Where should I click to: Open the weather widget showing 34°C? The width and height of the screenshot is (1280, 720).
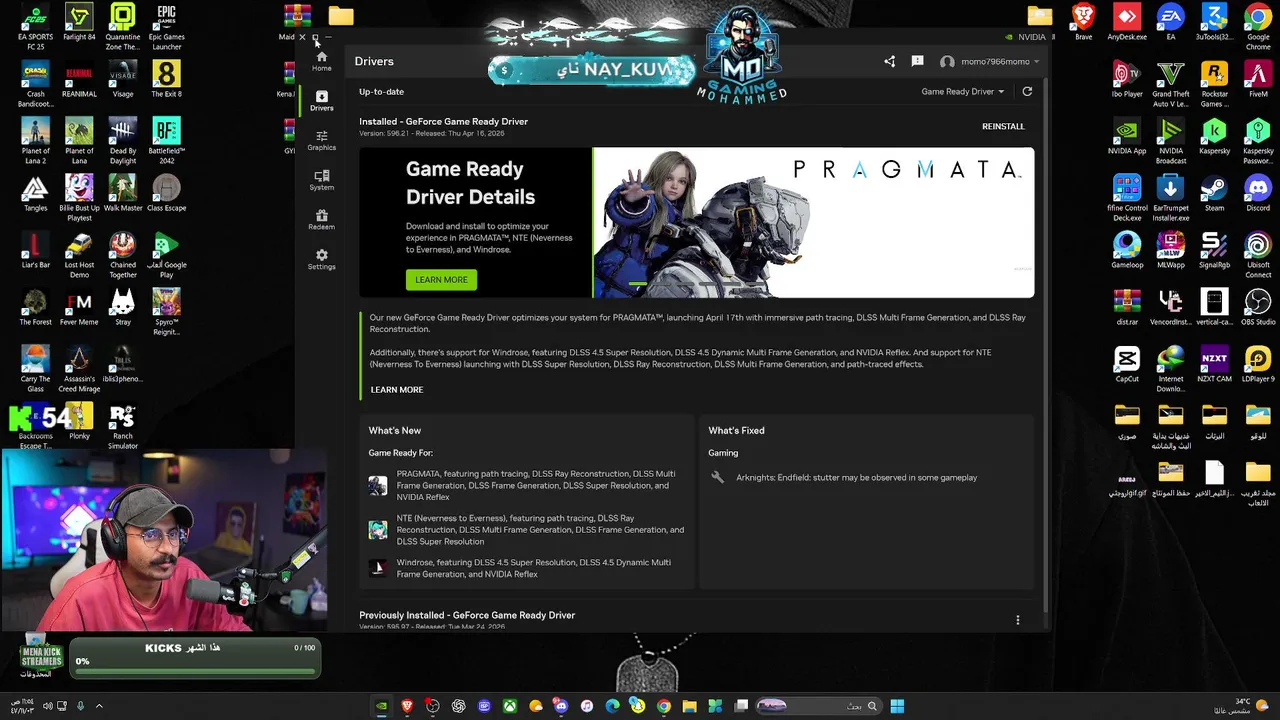(x=1240, y=706)
